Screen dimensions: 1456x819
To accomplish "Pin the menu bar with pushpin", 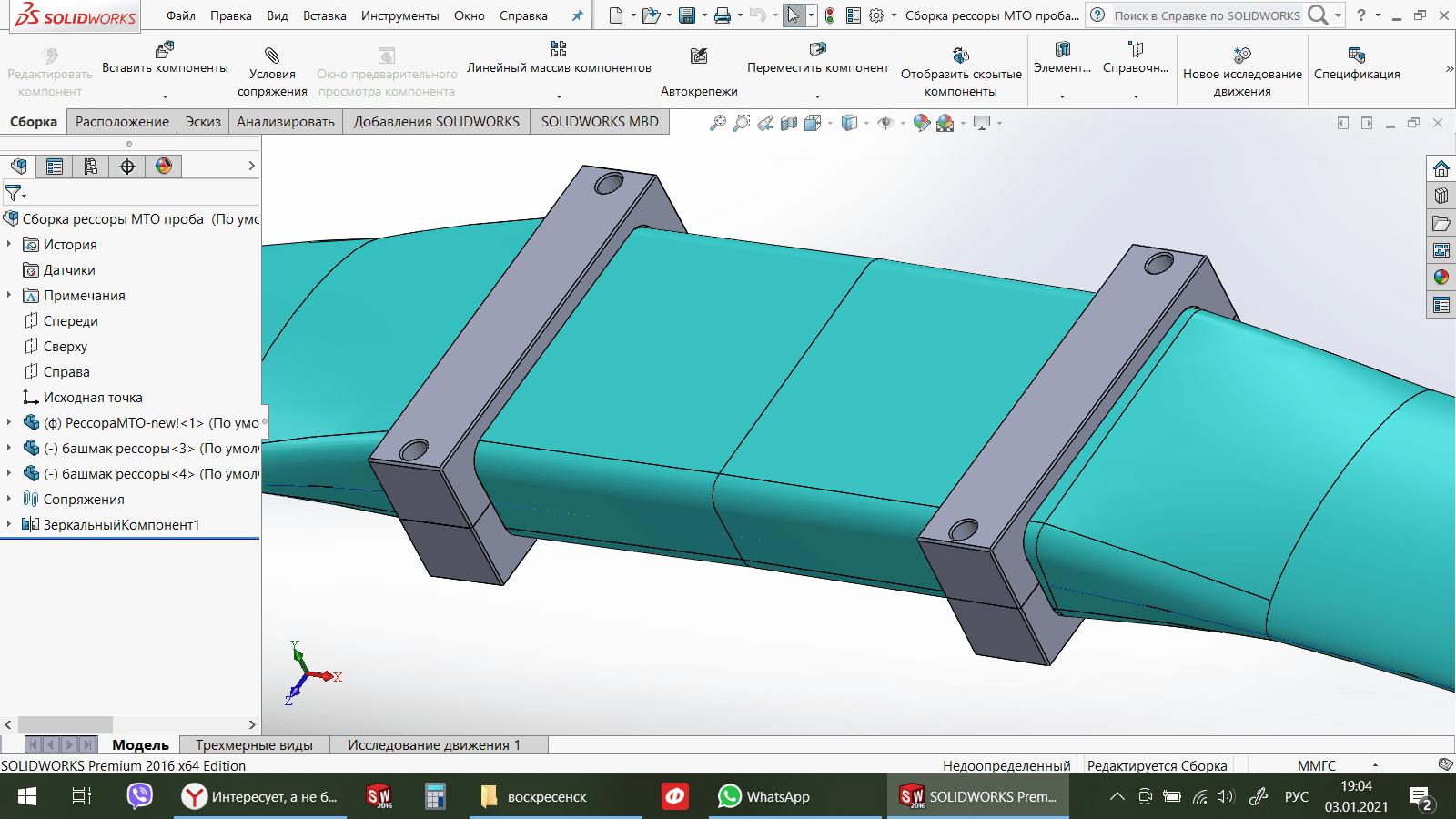I will 577,15.
